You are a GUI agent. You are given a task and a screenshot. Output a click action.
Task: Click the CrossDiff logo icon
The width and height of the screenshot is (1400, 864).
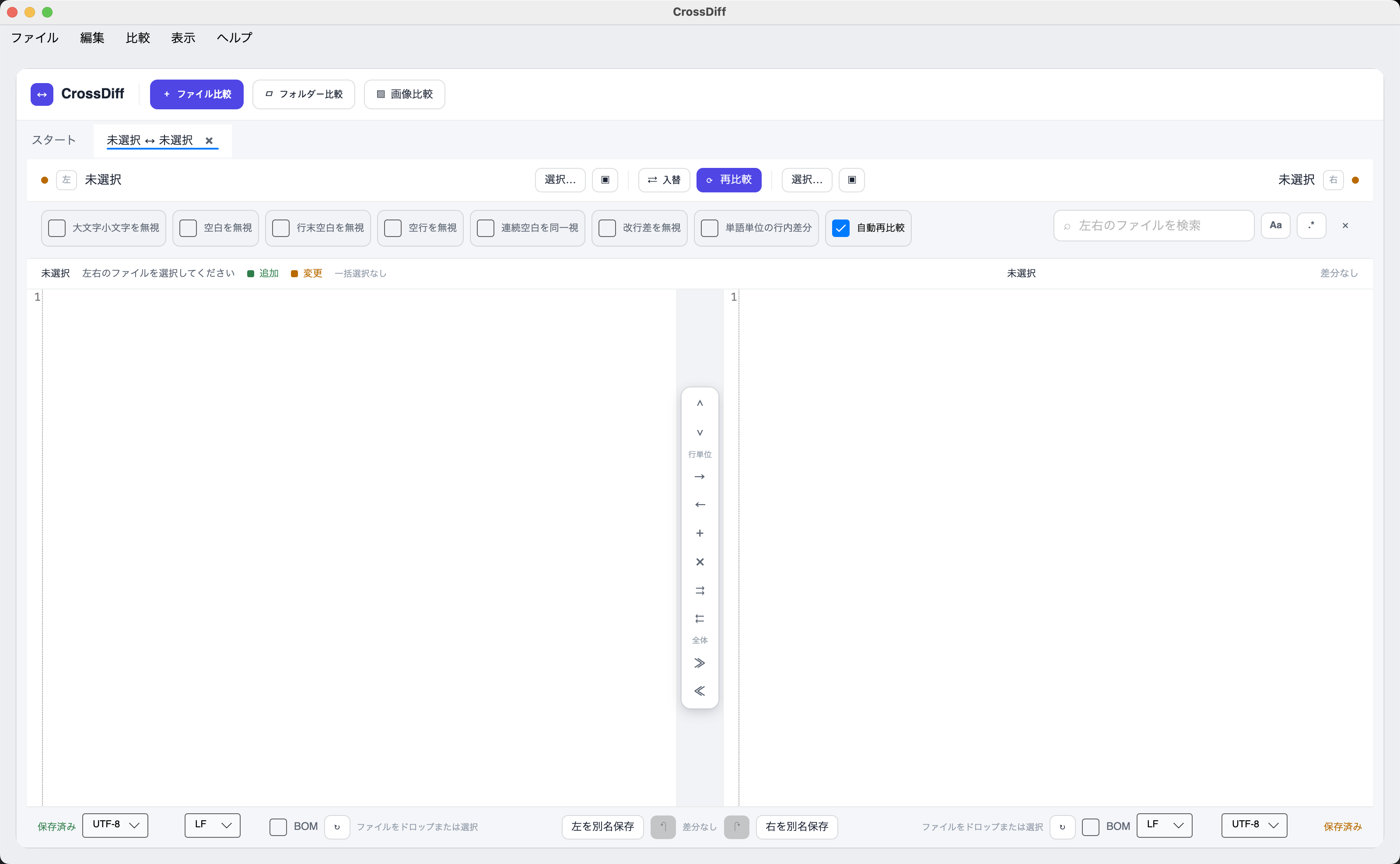click(42, 94)
